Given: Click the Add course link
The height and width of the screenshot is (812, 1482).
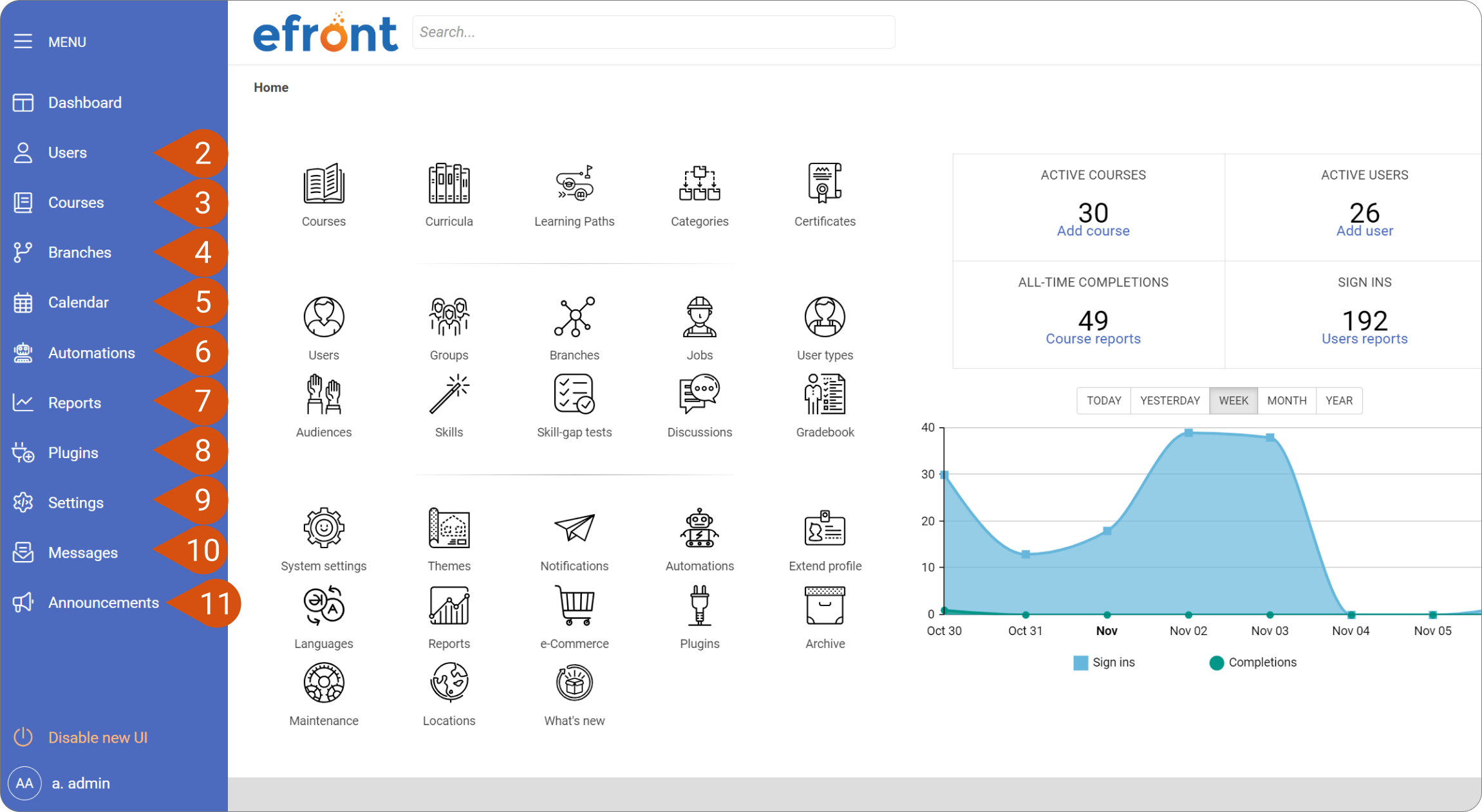Looking at the screenshot, I should point(1093,230).
